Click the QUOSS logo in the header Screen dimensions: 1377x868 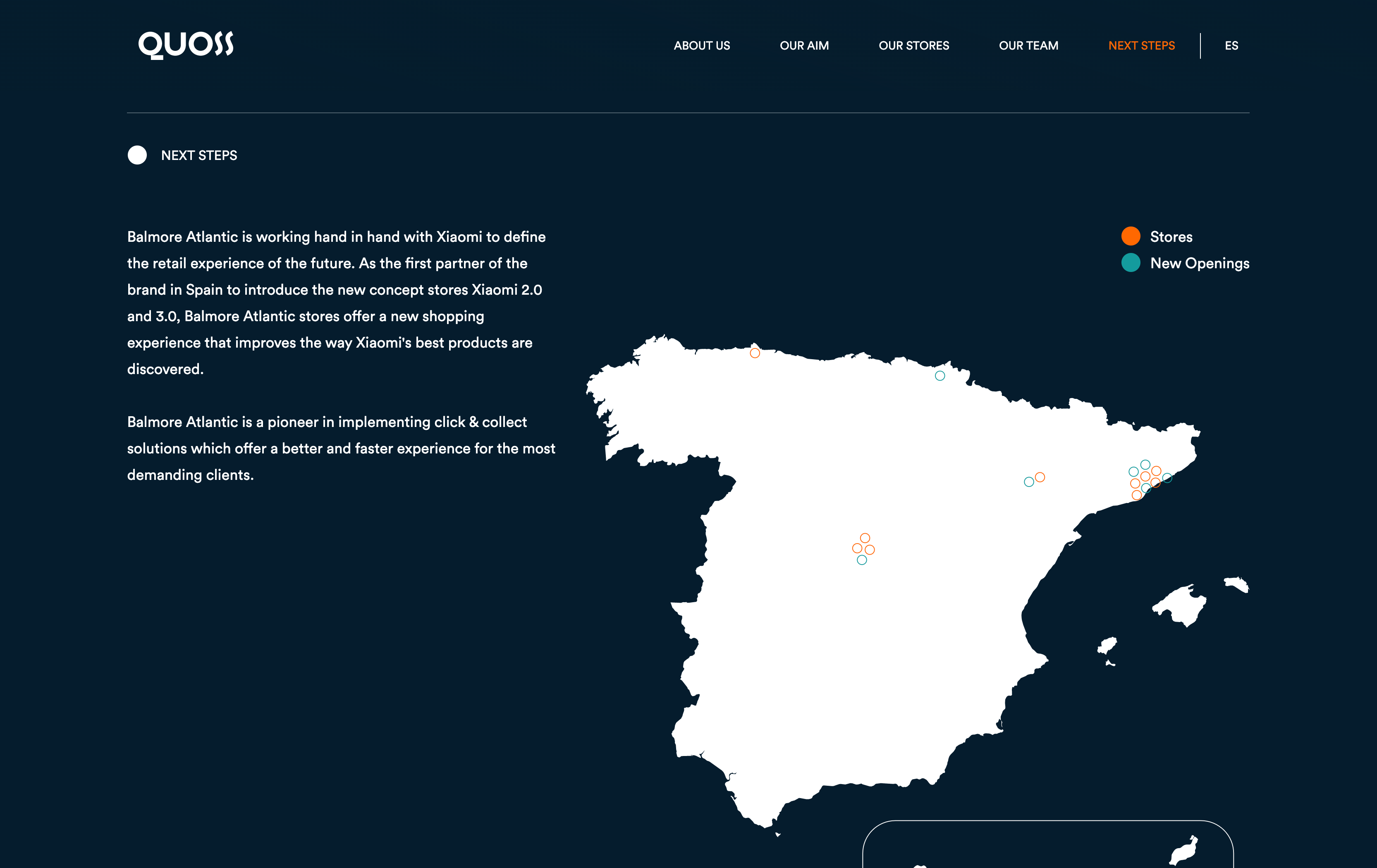pyautogui.click(x=186, y=45)
